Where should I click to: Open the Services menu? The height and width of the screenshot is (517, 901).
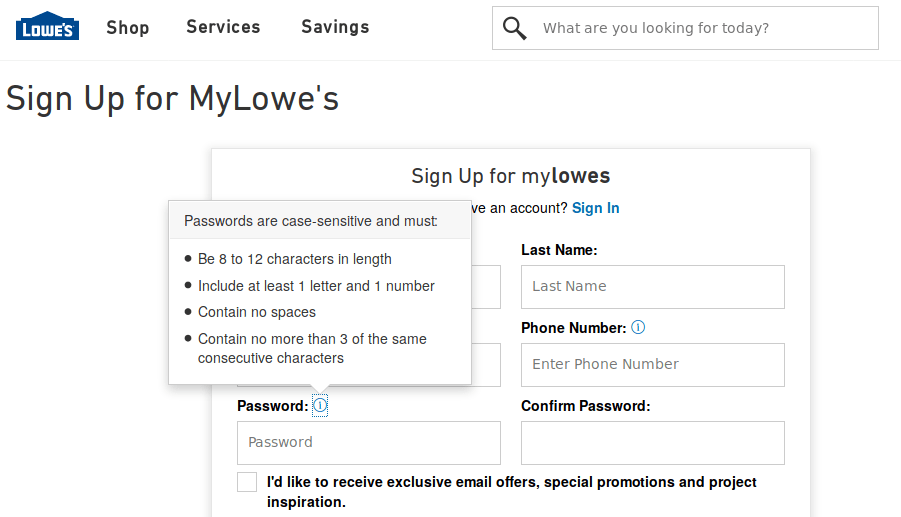(223, 27)
